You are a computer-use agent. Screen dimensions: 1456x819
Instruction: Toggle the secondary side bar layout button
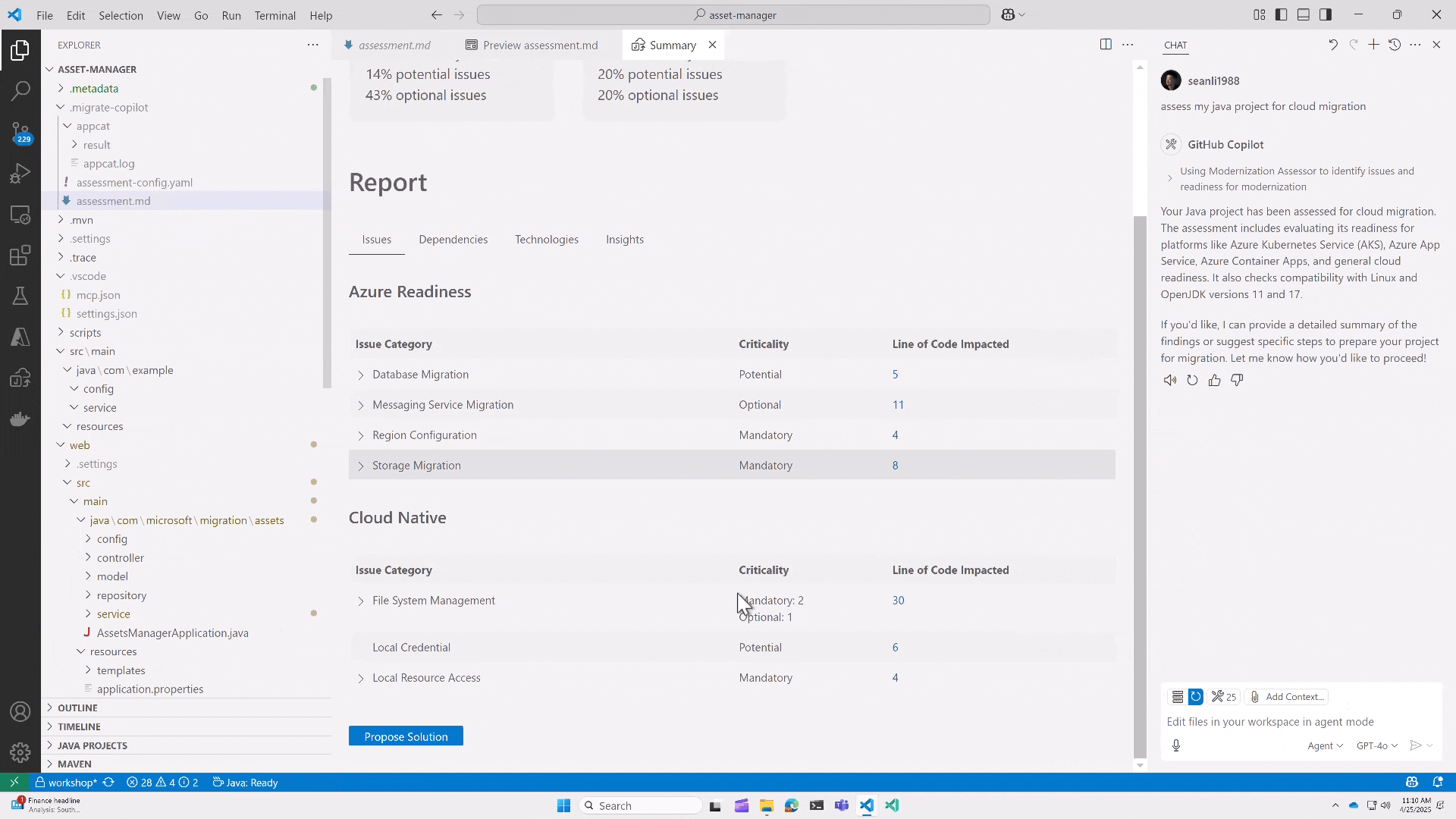click(x=1326, y=15)
